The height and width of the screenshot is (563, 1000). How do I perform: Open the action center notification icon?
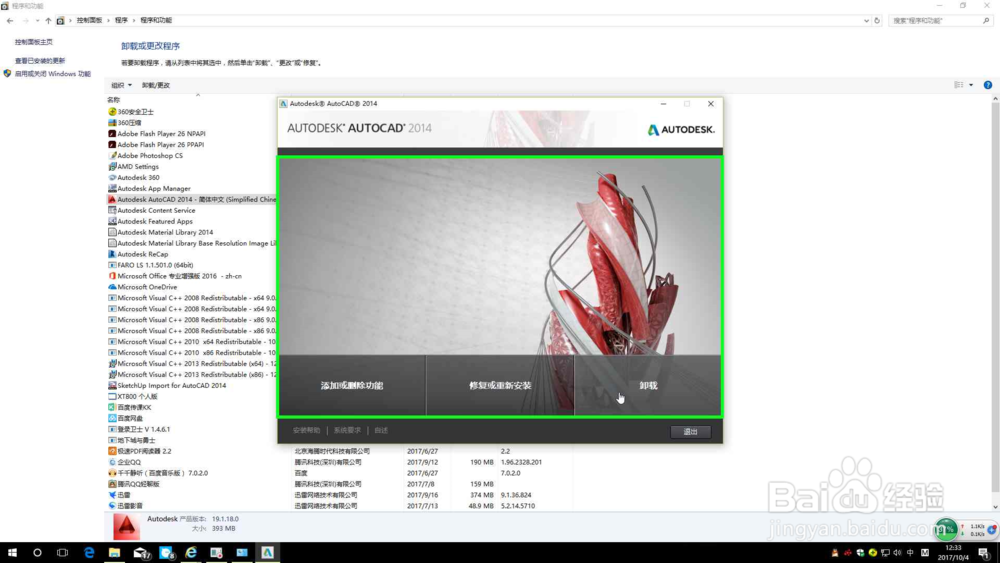pyautogui.click(x=984, y=553)
